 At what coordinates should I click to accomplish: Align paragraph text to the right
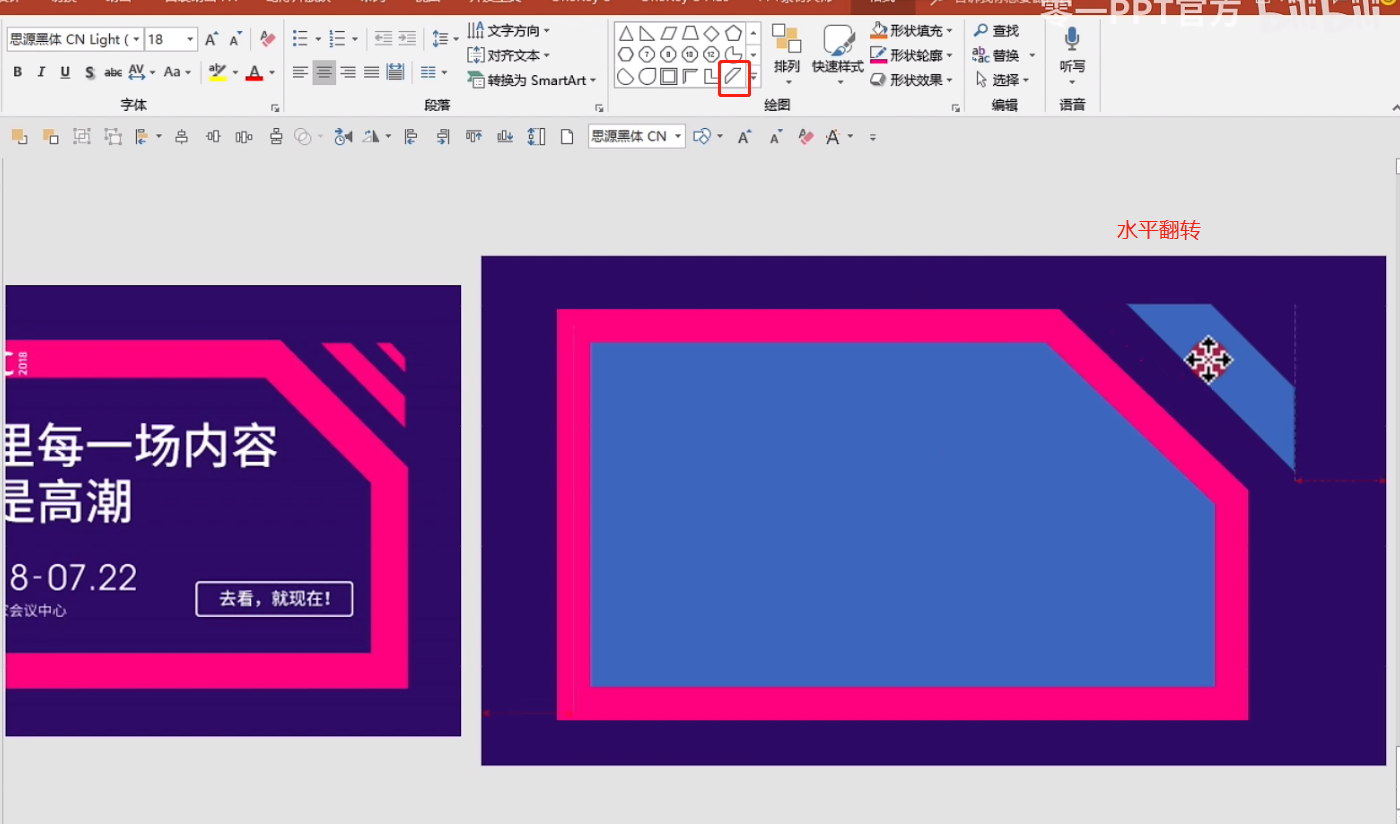[x=348, y=71]
